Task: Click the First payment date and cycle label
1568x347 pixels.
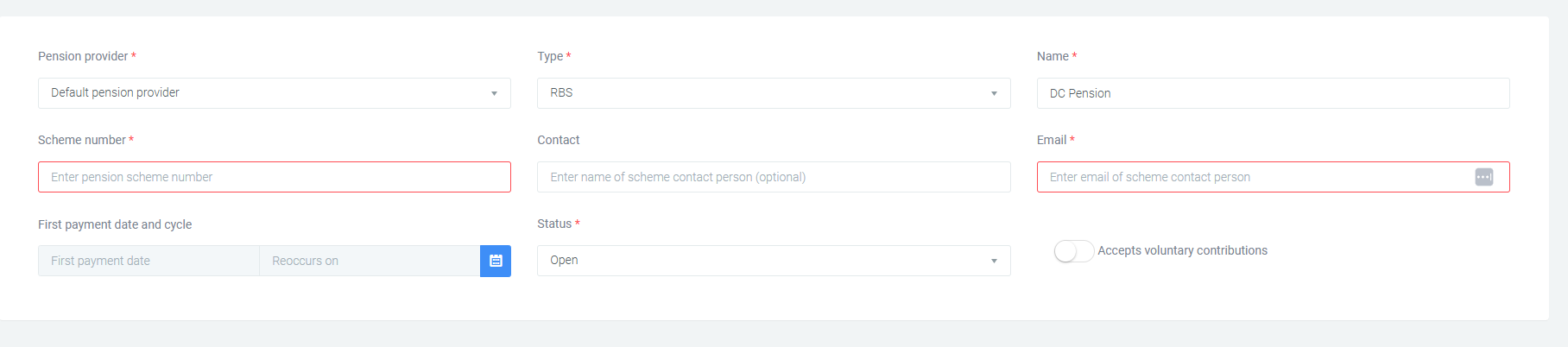Action: point(115,224)
